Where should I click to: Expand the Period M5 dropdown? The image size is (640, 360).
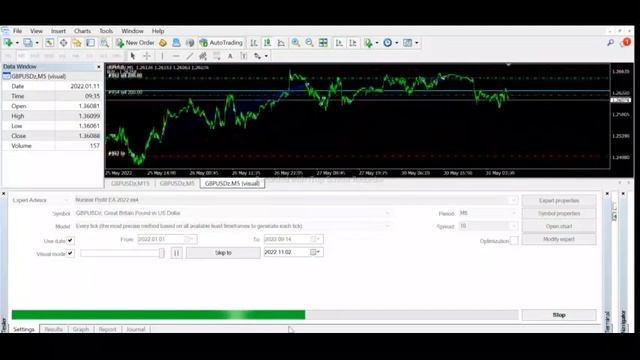[x=514, y=213]
